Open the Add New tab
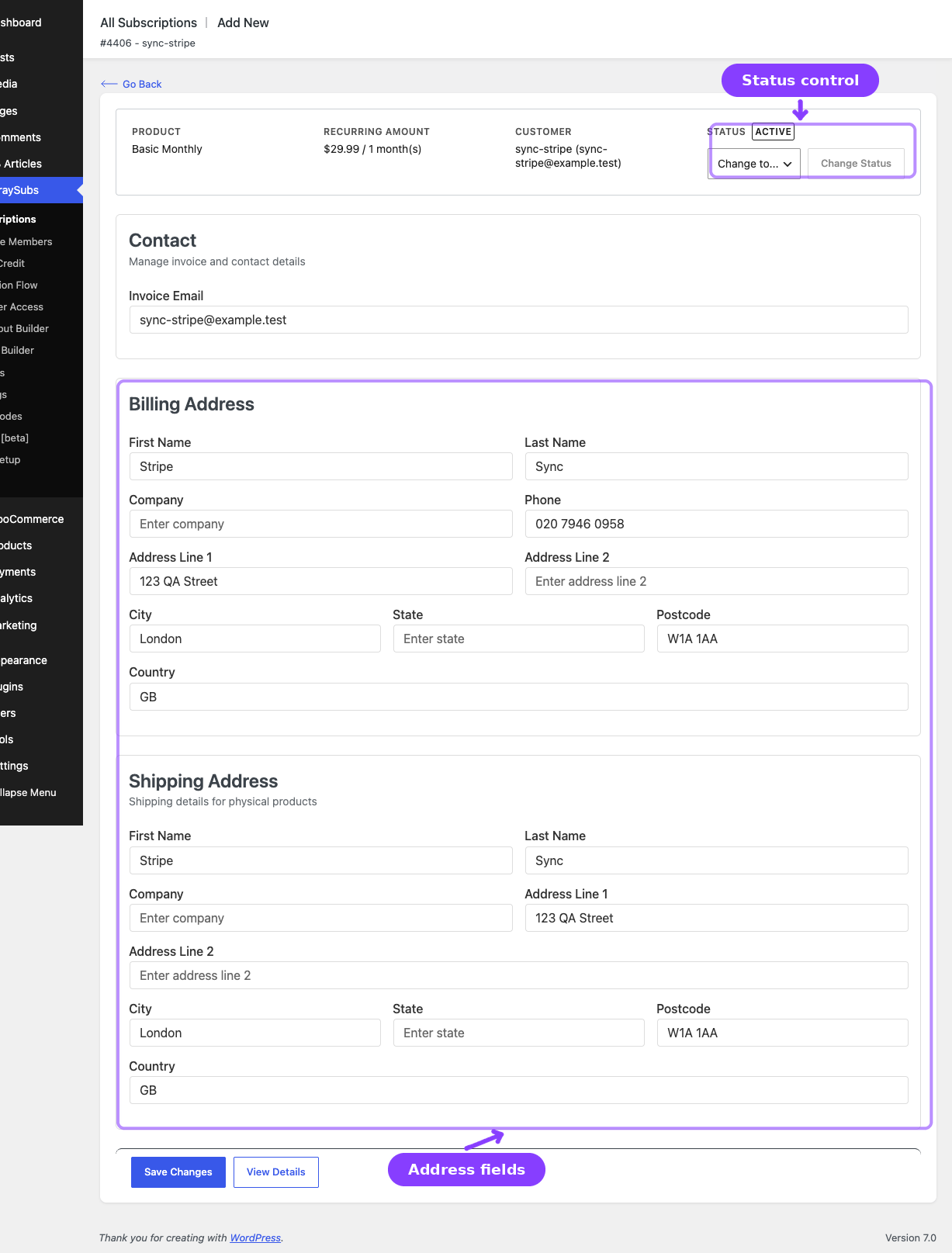 243,22
